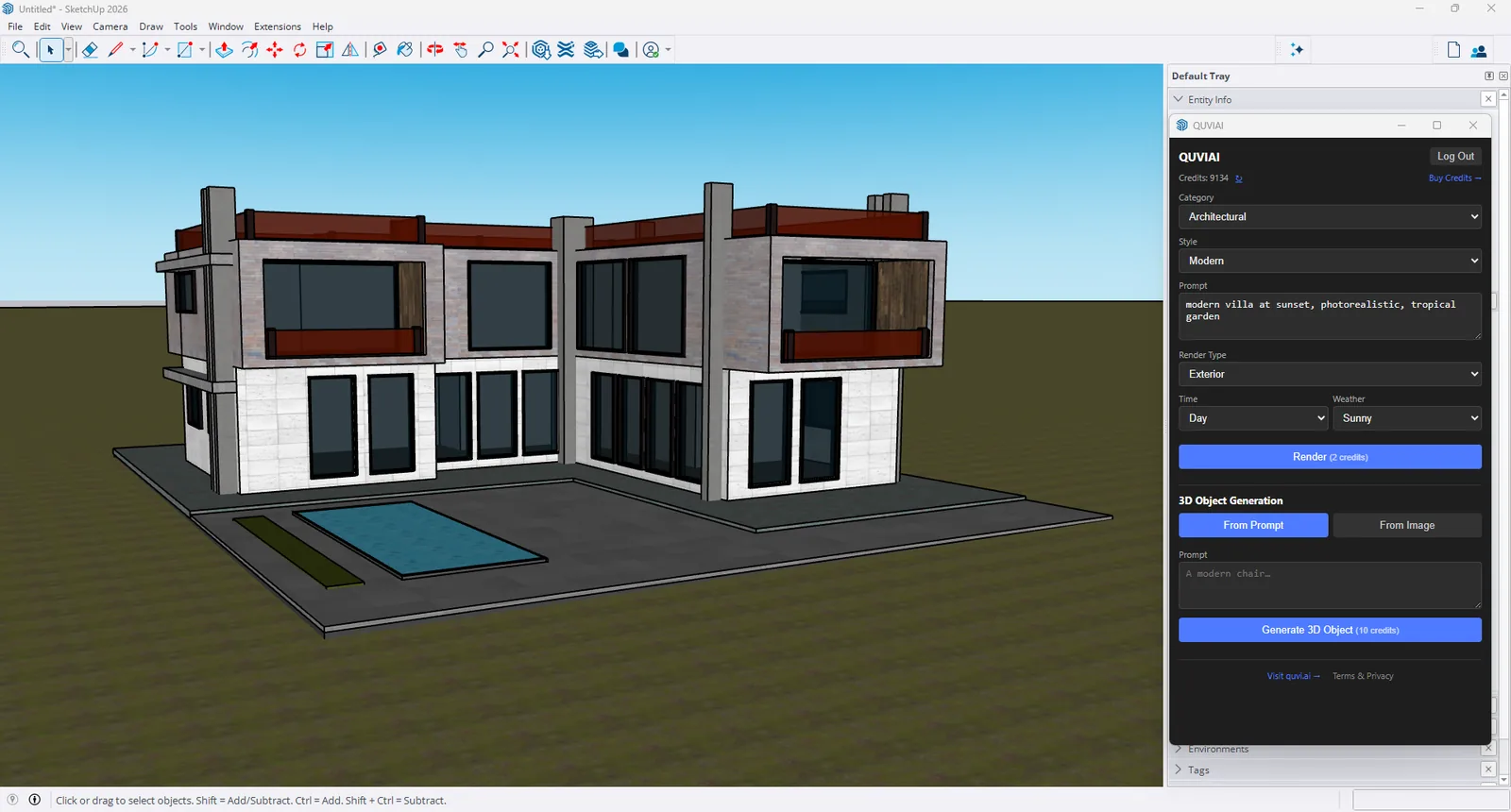Viewport: 1511px width, 812px height.
Task: Select the Orbit camera tool
Action: tap(435, 50)
